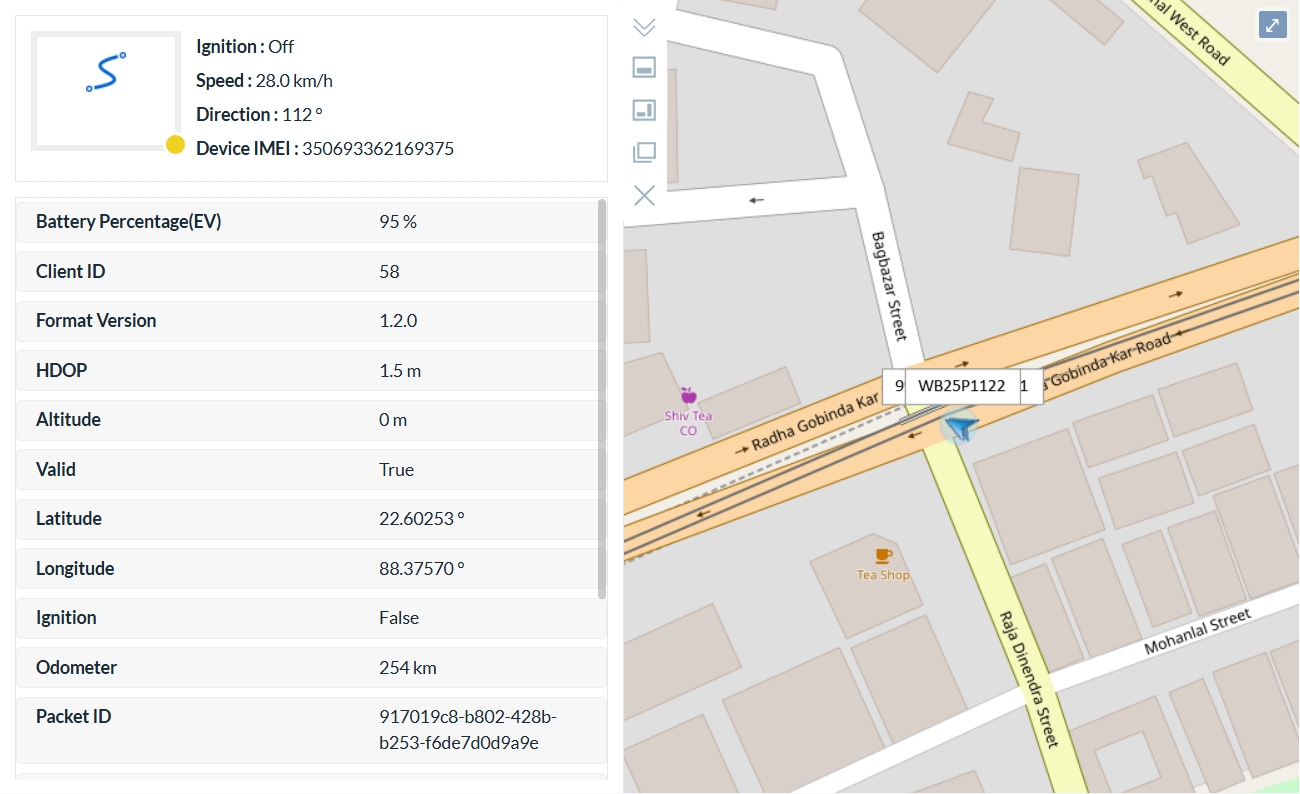Click the Device IMEI number
This screenshot has width=1300, height=794.
coord(378,149)
